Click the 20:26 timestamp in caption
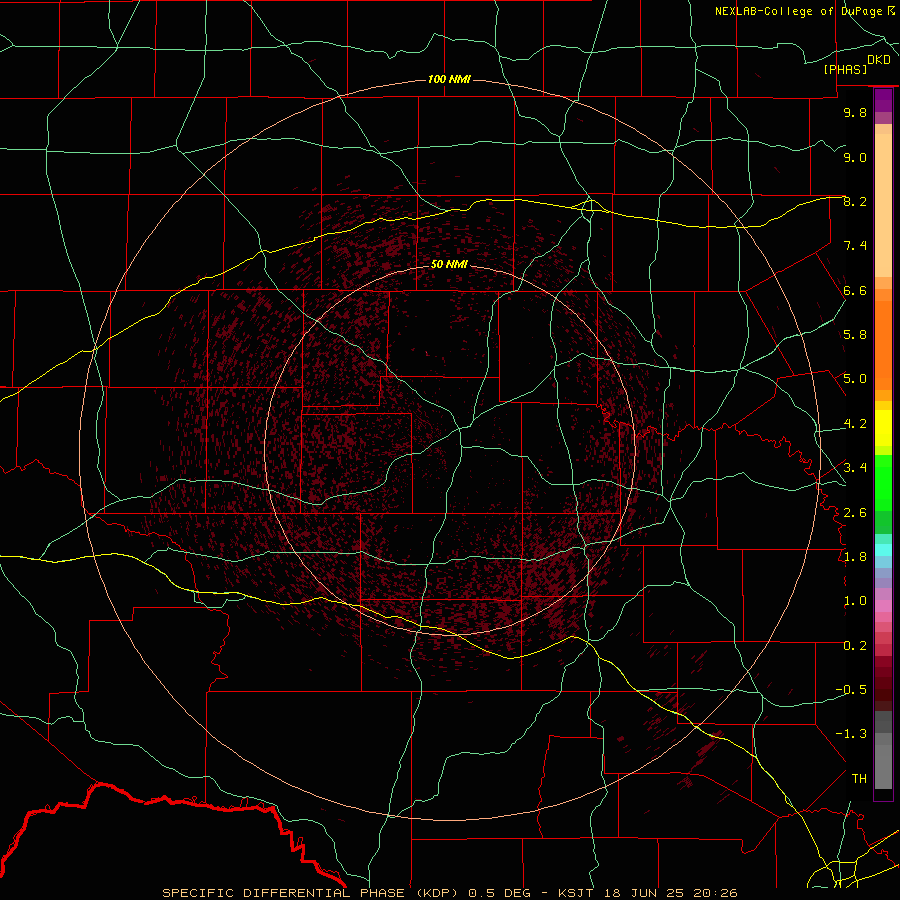900x900 pixels. (x=715, y=893)
